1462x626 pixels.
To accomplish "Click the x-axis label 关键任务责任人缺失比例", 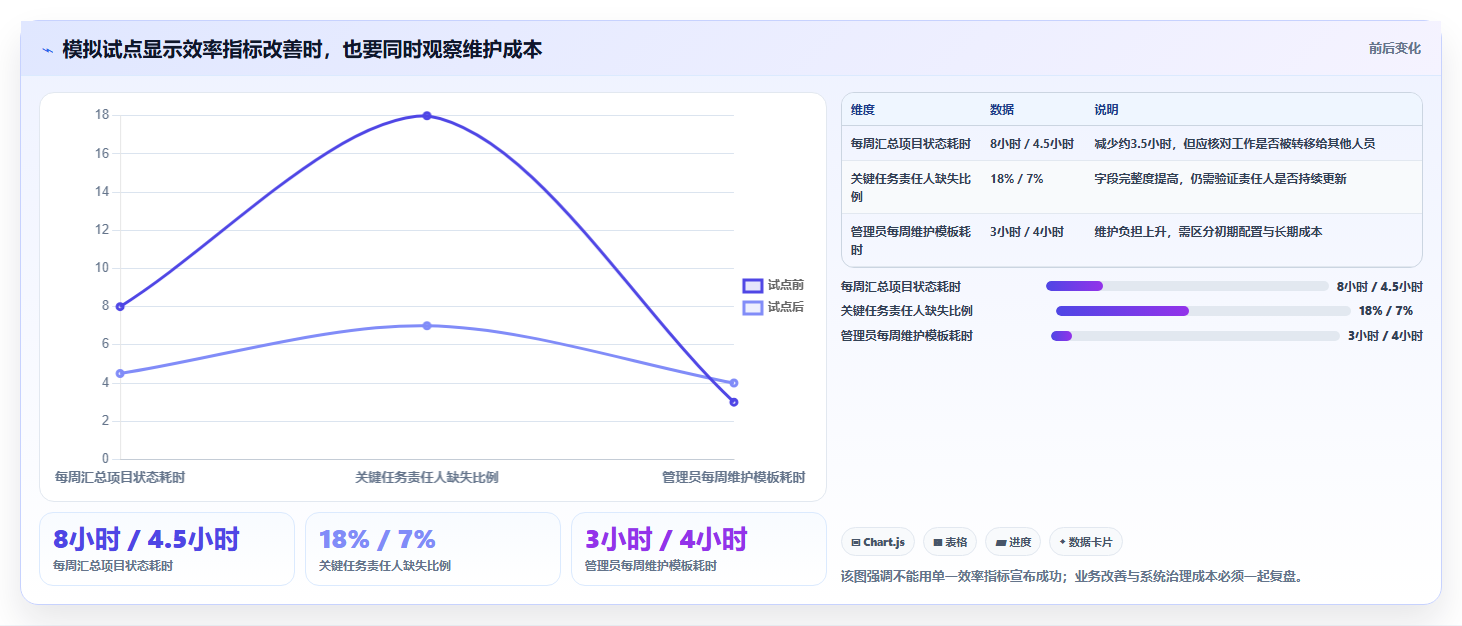I will click(x=427, y=478).
